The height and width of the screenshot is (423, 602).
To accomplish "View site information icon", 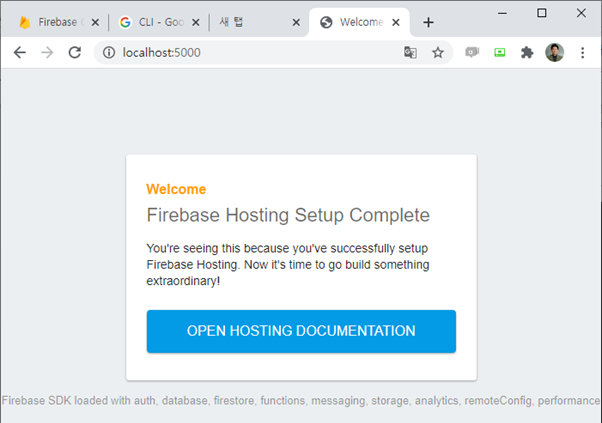I will [x=109, y=52].
